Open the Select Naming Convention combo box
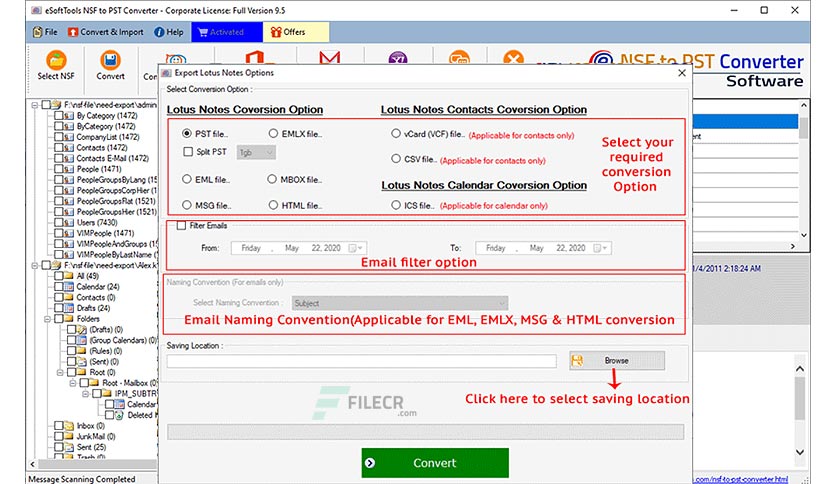Screen dimensions: 836x484 [x=400, y=303]
